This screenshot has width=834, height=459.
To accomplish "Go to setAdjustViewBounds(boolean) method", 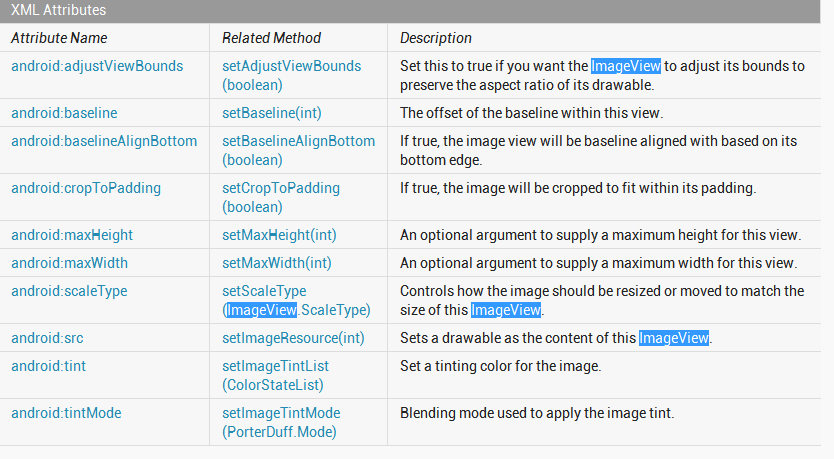I will click(x=291, y=76).
